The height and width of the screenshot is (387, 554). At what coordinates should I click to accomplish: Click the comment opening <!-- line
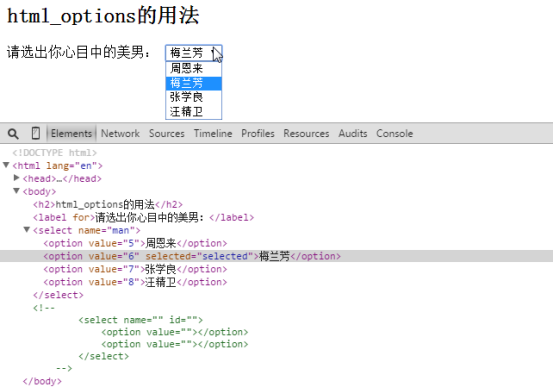click(x=44, y=308)
